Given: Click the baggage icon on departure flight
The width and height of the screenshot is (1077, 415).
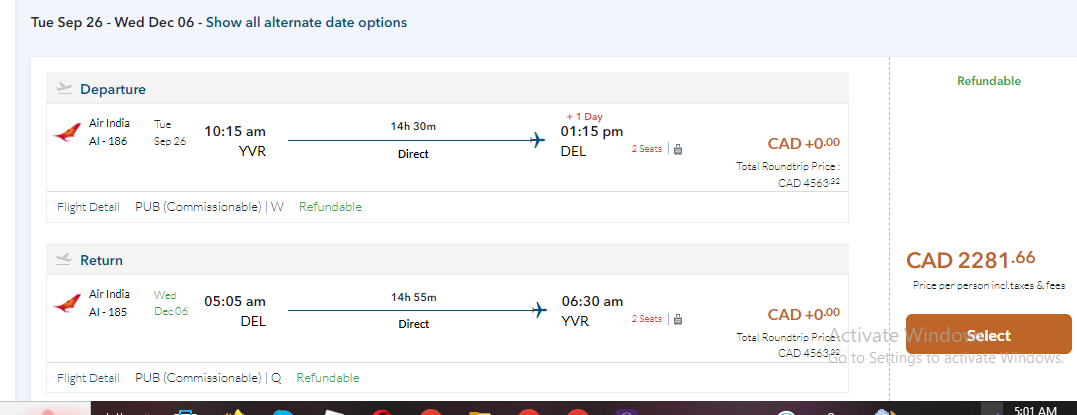Looking at the screenshot, I should click(x=678, y=150).
